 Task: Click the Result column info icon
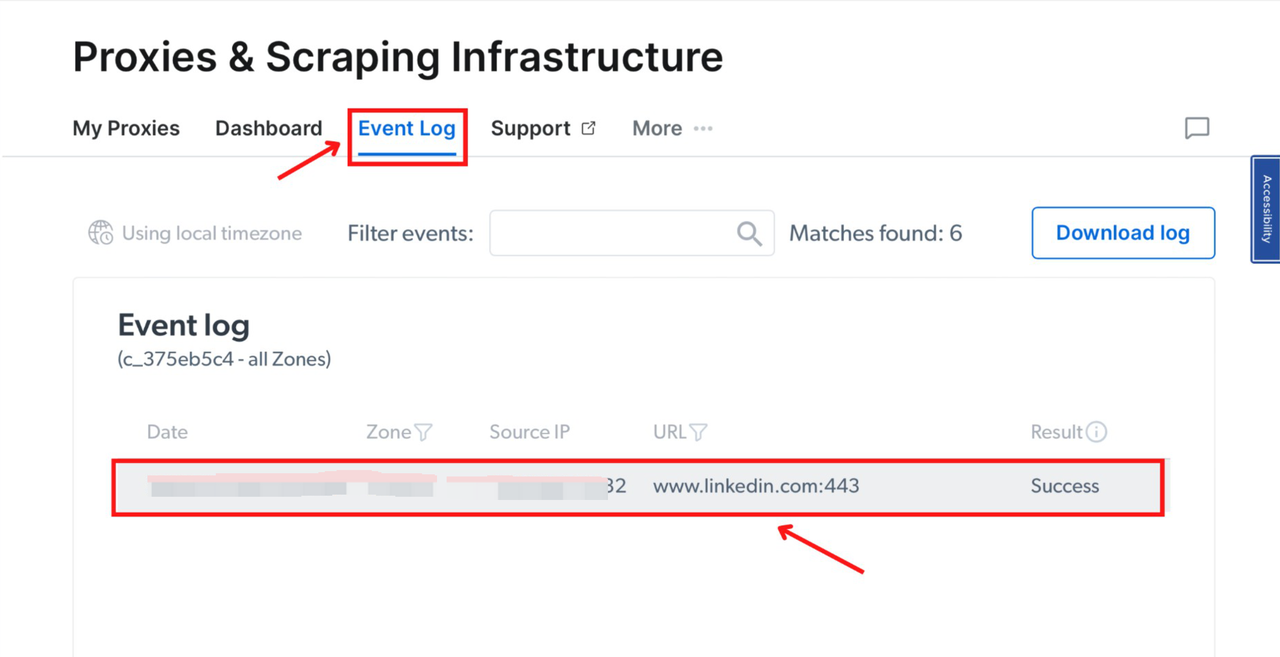click(1097, 432)
